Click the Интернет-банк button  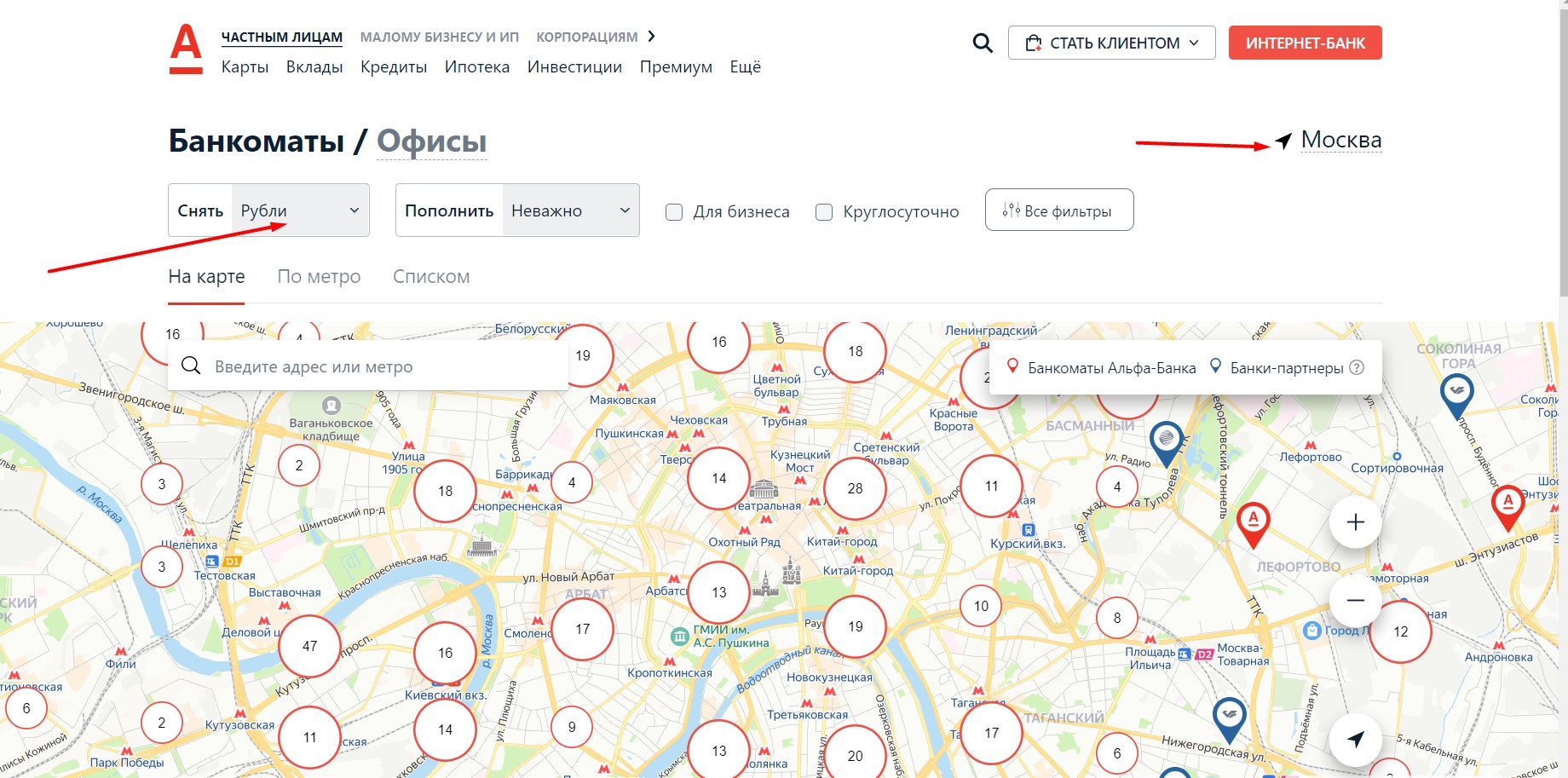point(1305,43)
